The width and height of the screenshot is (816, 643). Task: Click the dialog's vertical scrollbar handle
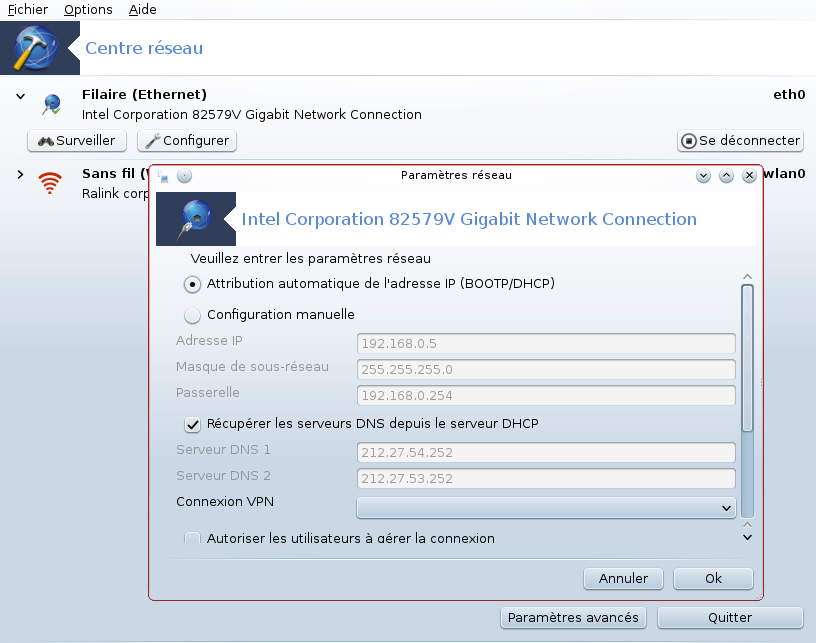(747, 358)
